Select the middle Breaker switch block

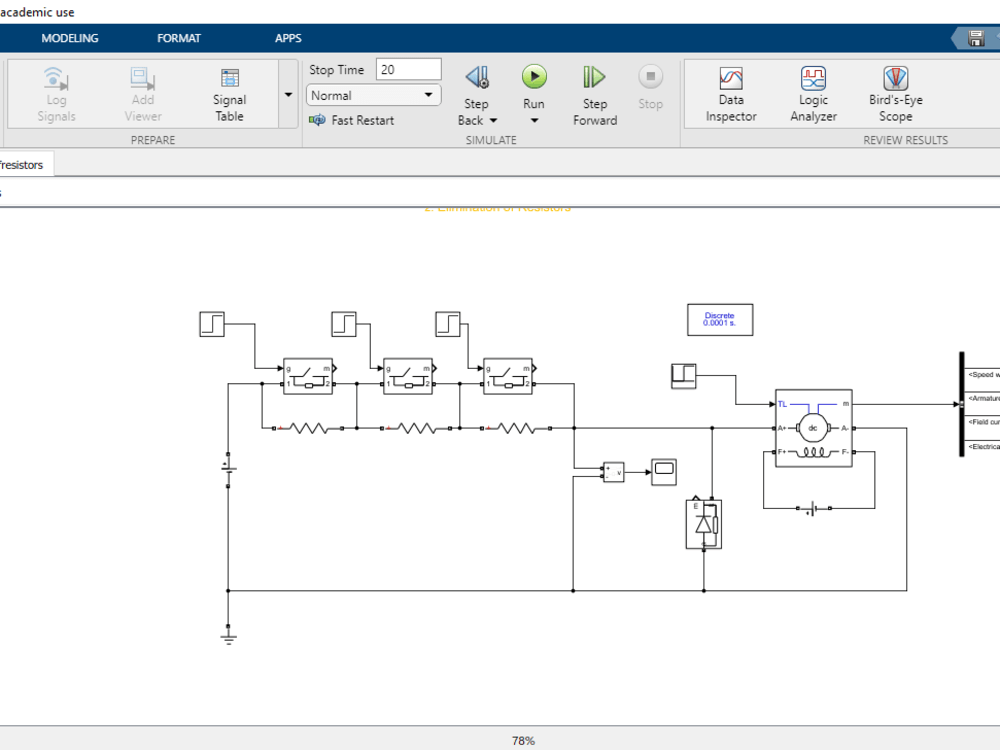pyautogui.click(x=408, y=376)
